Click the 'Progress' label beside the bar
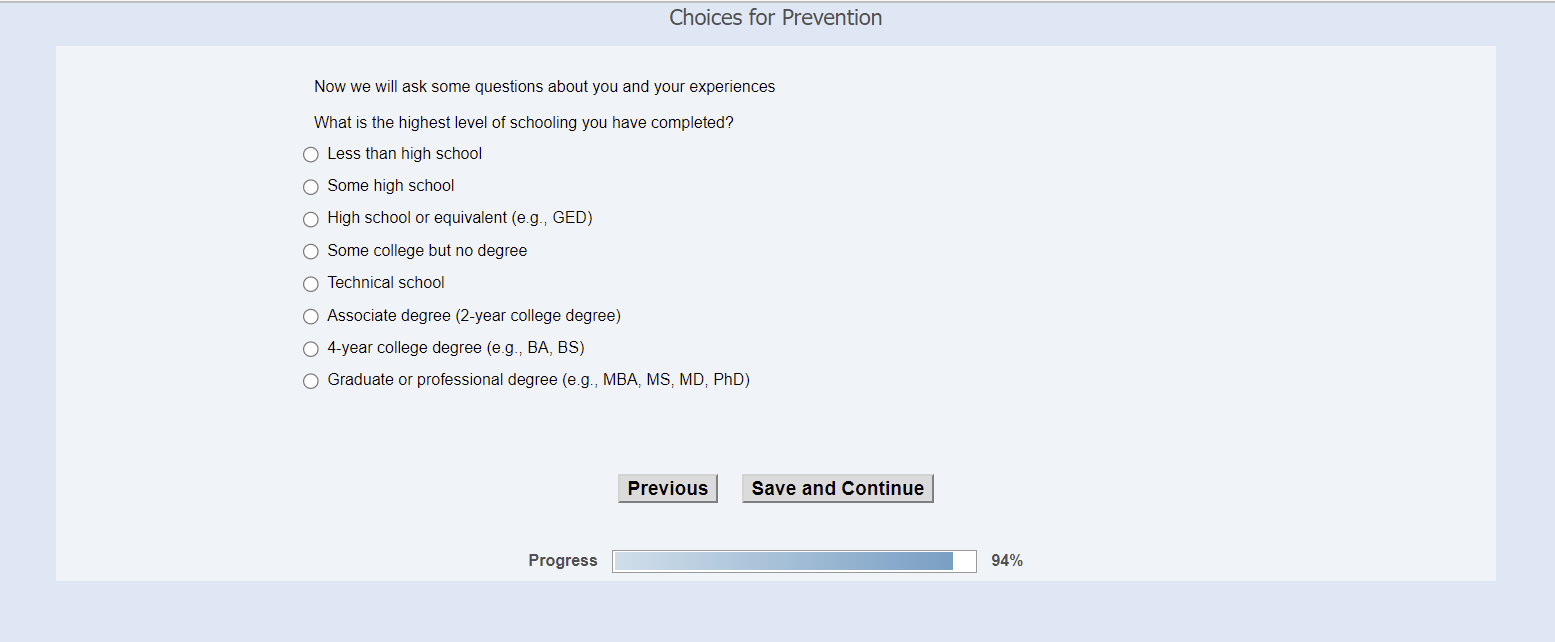The width and height of the screenshot is (1555, 642). (562, 561)
